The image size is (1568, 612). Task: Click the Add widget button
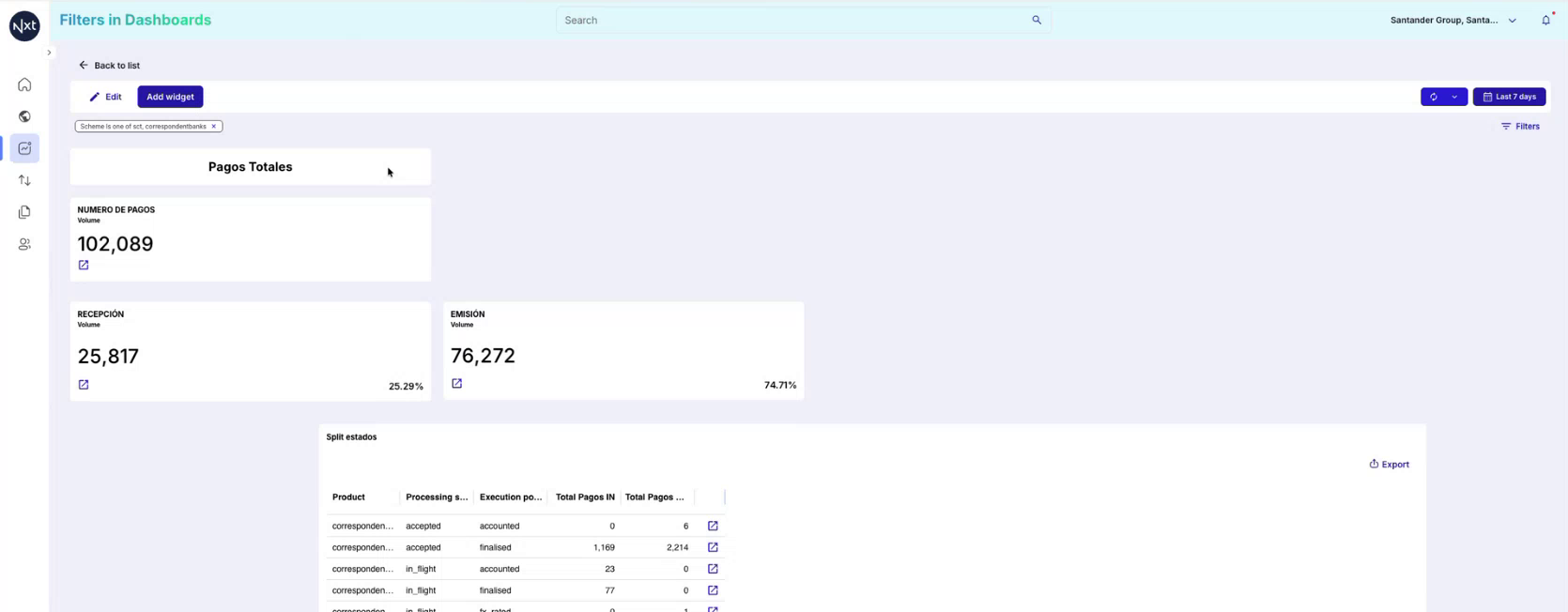click(x=170, y=97)
